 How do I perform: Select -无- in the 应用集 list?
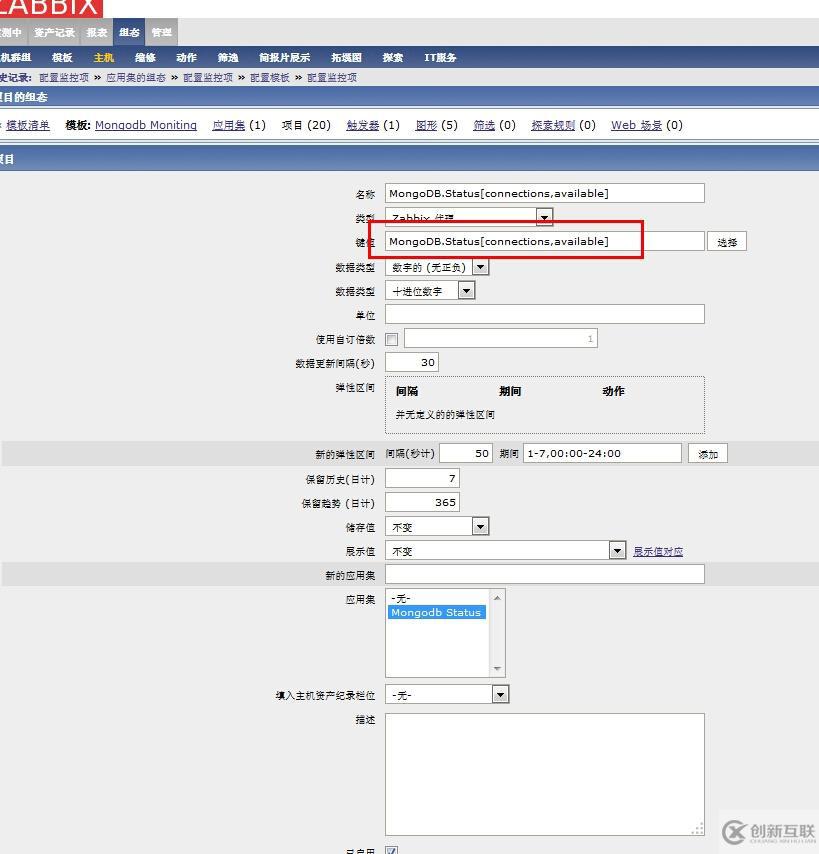click(x=437, y=598)
